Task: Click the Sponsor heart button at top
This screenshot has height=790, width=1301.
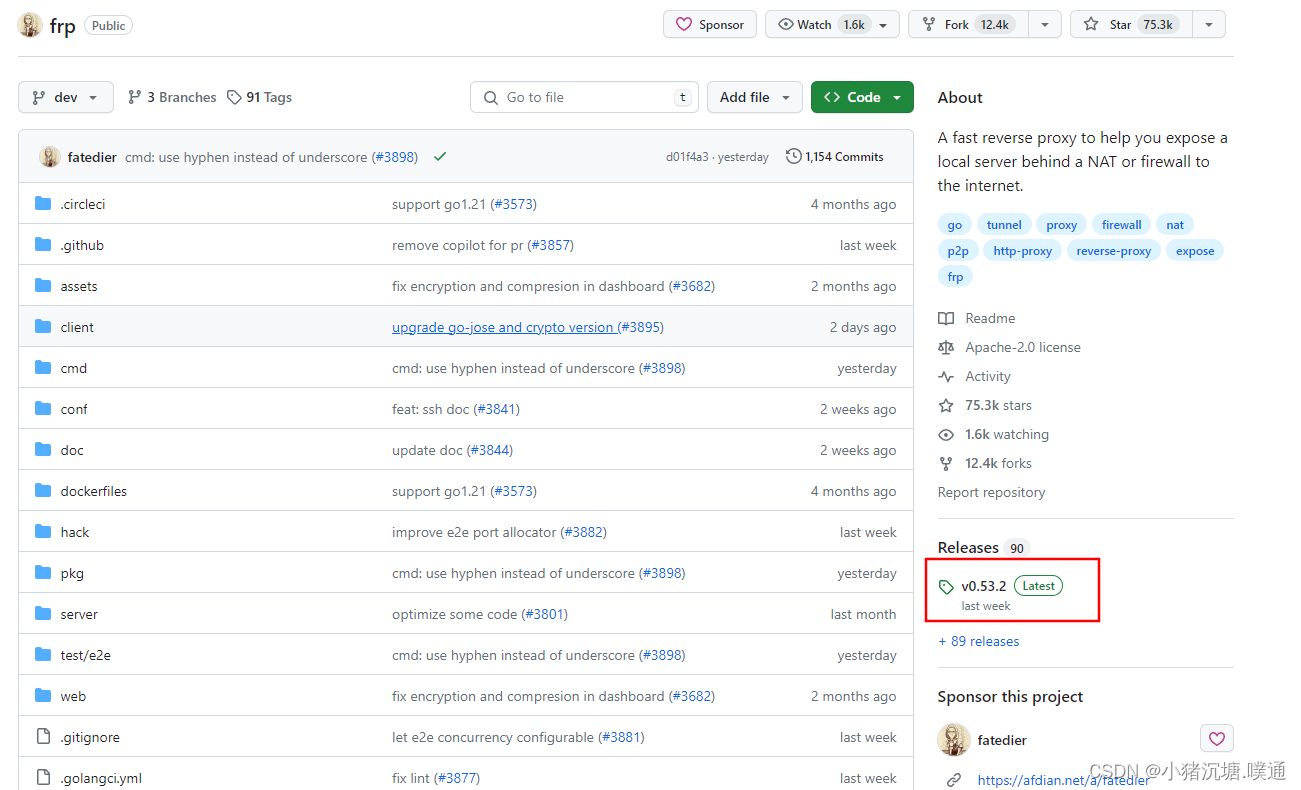Action: (711, 25)
